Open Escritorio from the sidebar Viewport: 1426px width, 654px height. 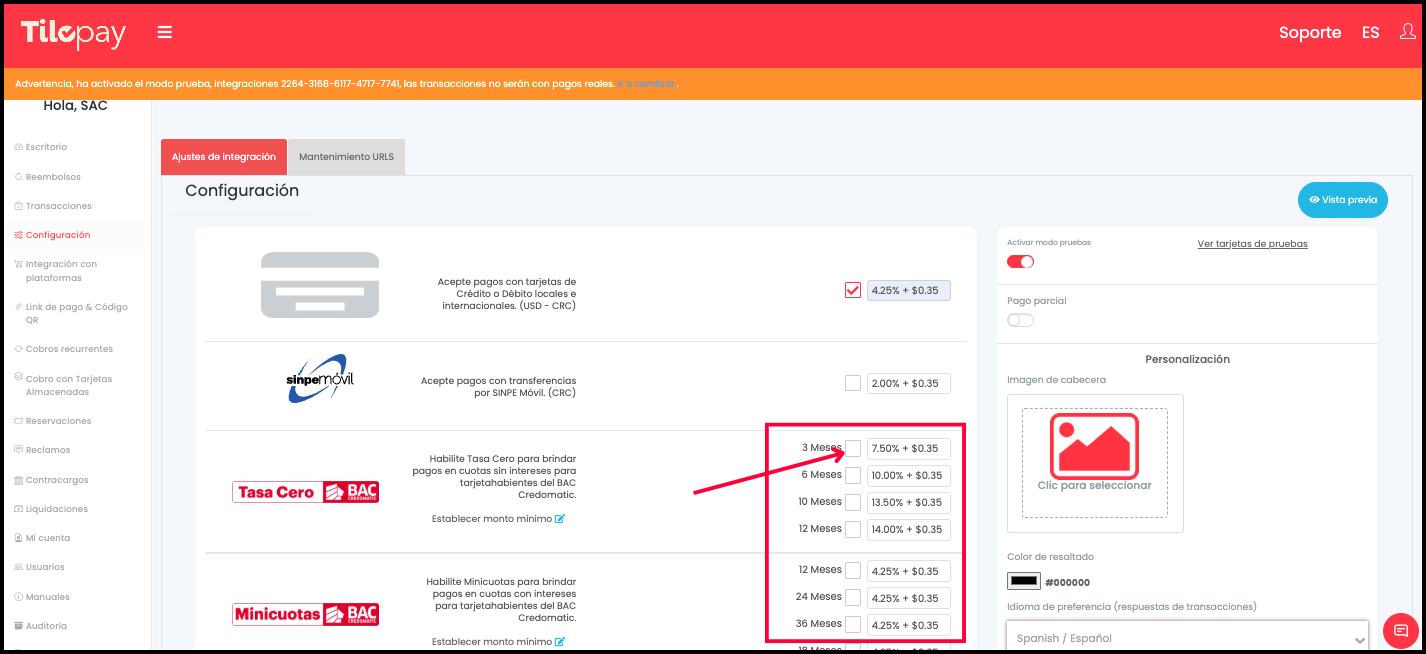(x=46, y=147)
